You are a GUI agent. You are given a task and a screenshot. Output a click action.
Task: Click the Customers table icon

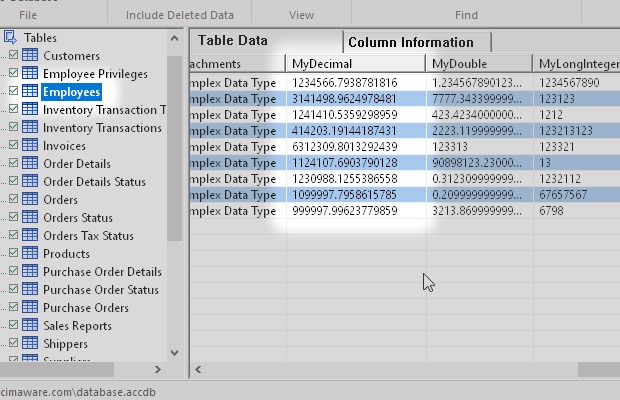(30, 56)
